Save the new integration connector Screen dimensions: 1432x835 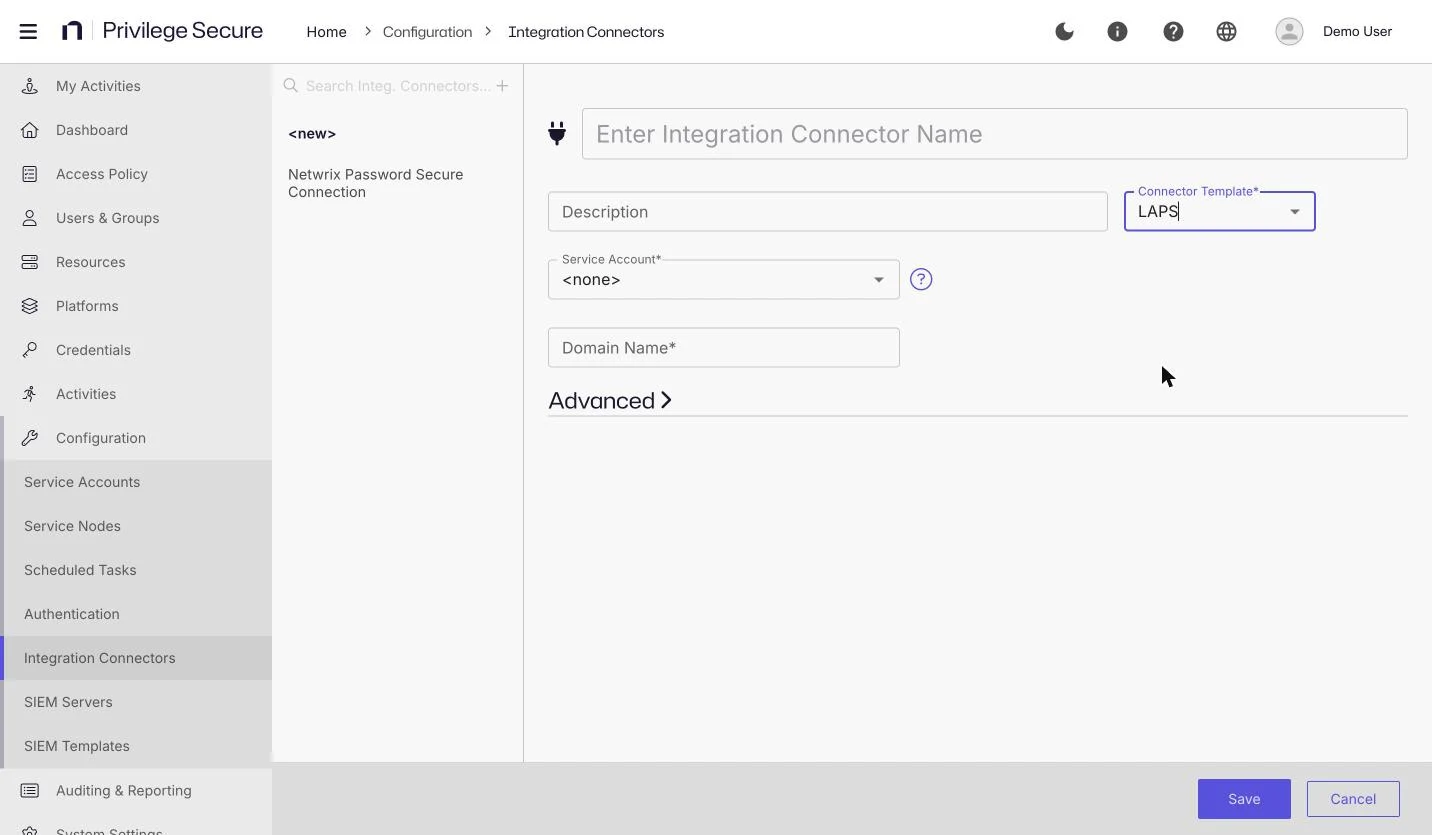1244,799
